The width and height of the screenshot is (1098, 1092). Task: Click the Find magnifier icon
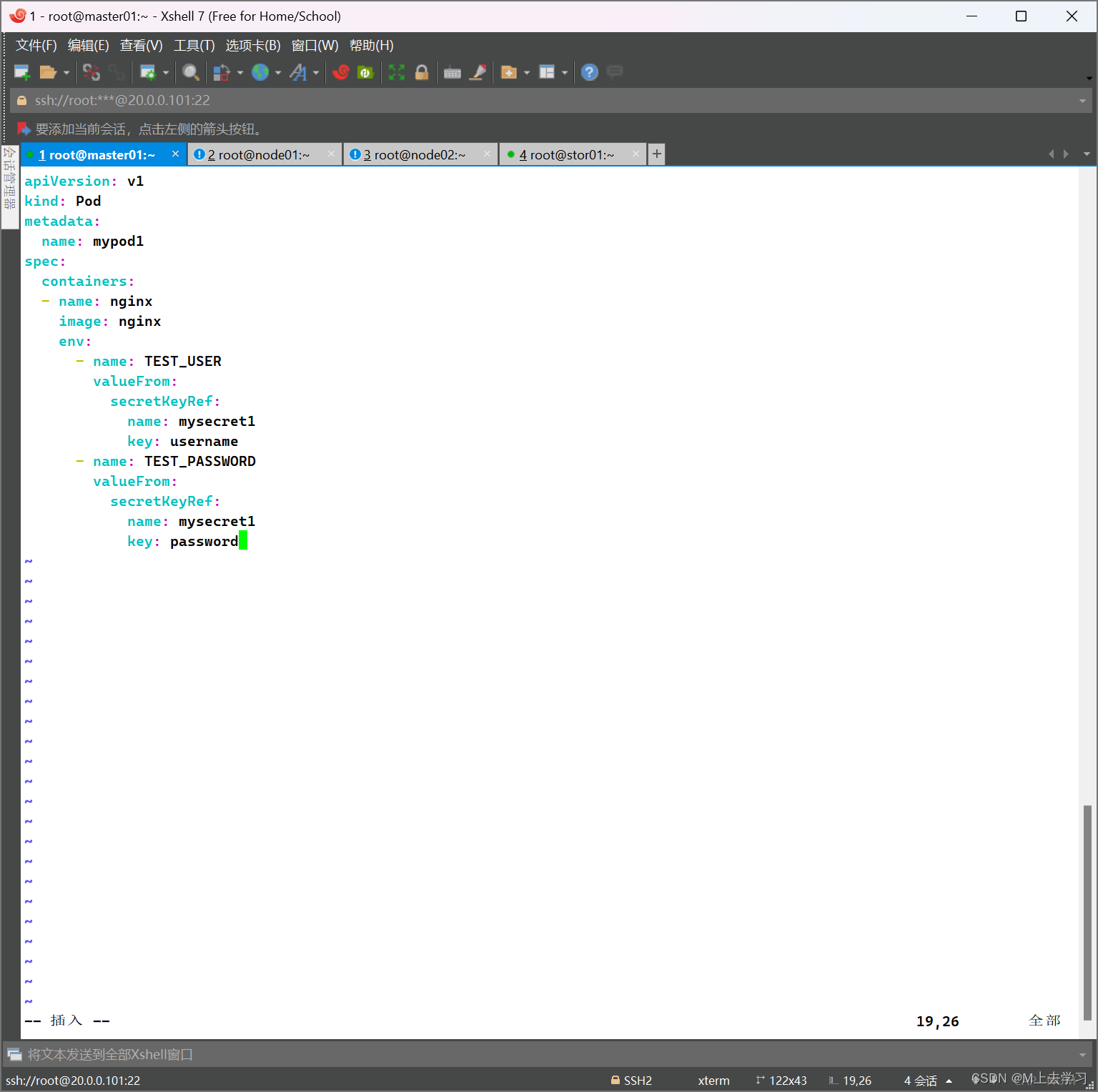pos(190,72)
